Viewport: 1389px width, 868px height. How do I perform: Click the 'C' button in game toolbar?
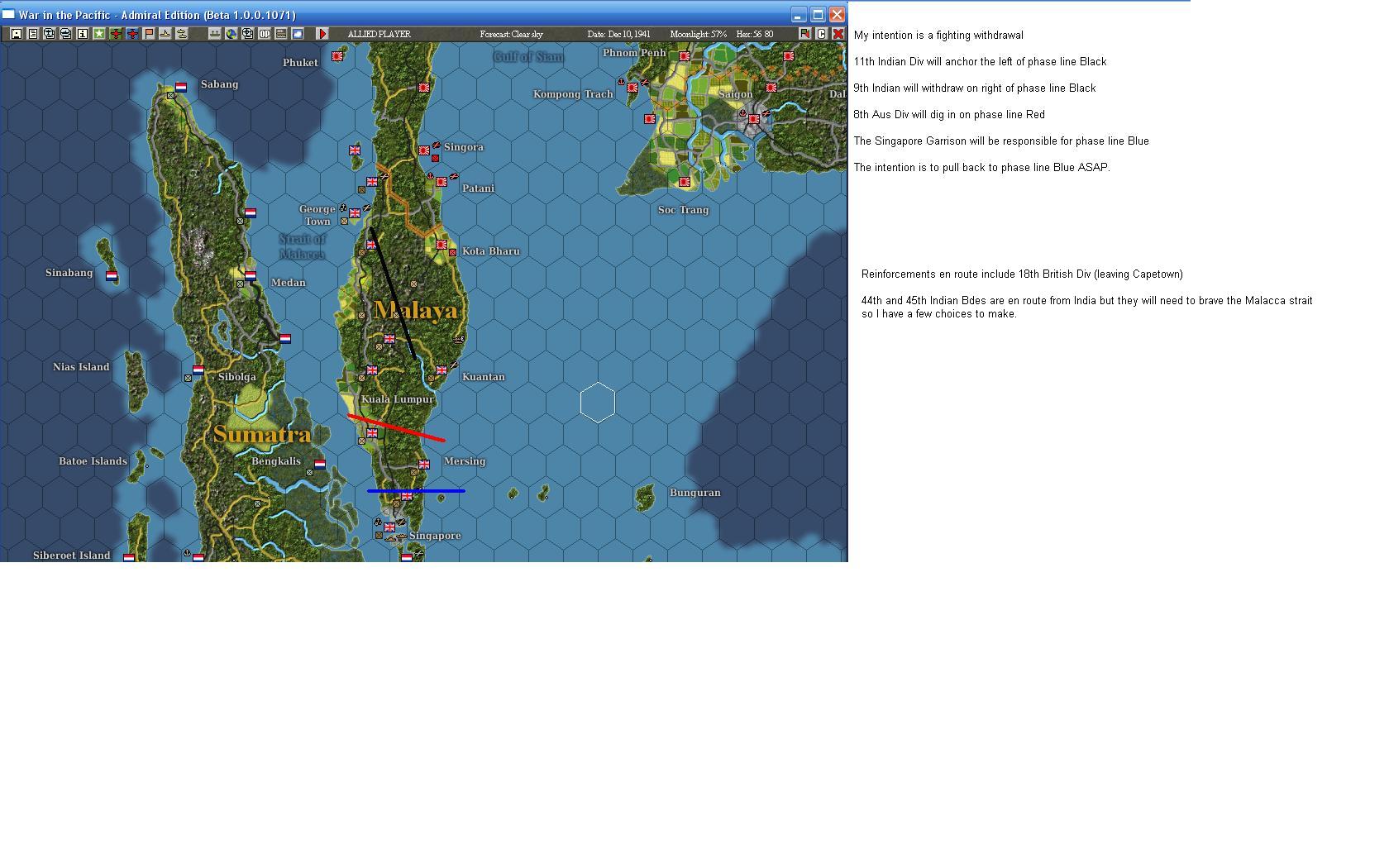pyautogui.click(x=821, y=34)
